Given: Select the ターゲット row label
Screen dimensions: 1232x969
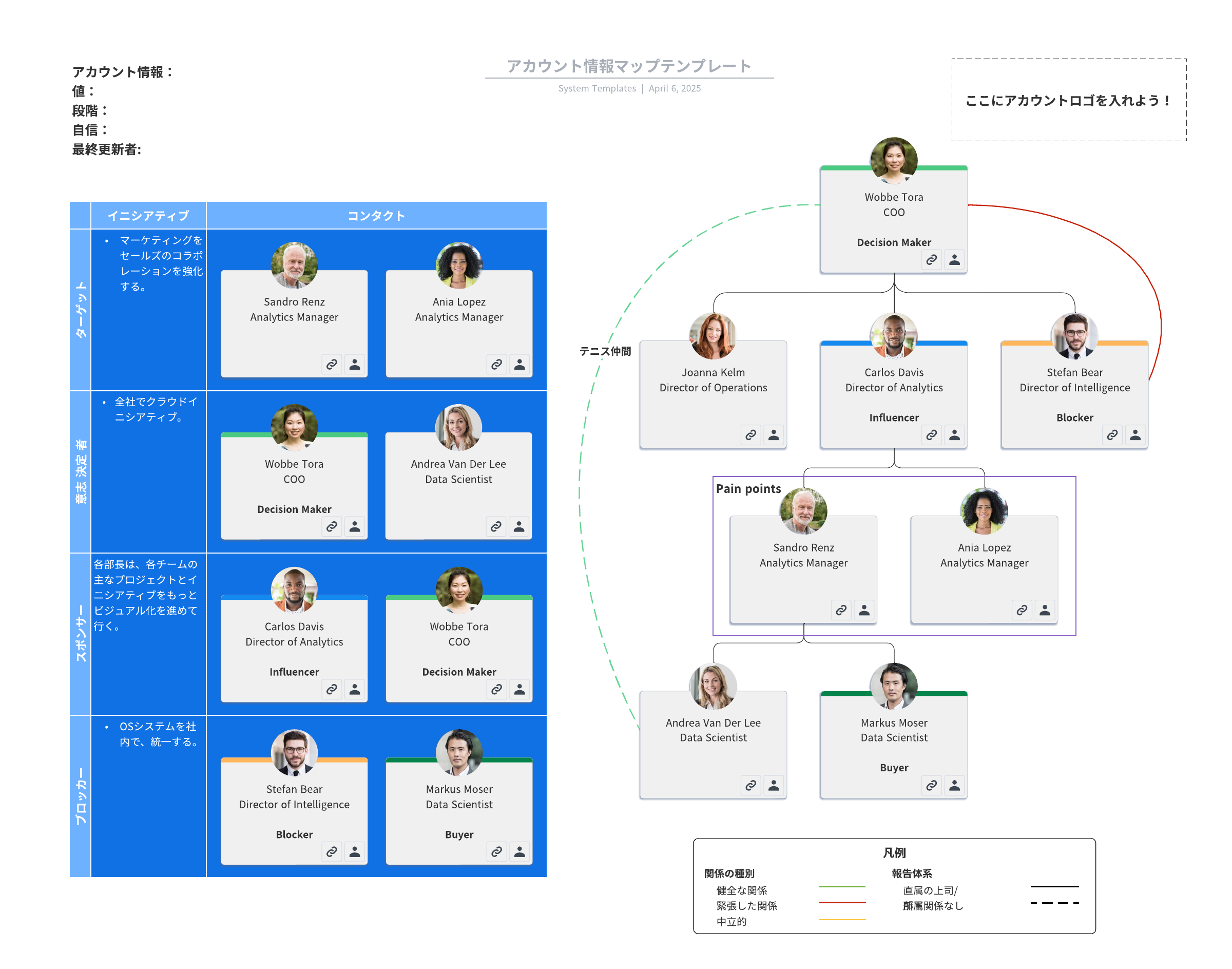Looking at the screenshot, I should [x=81, y=310].
